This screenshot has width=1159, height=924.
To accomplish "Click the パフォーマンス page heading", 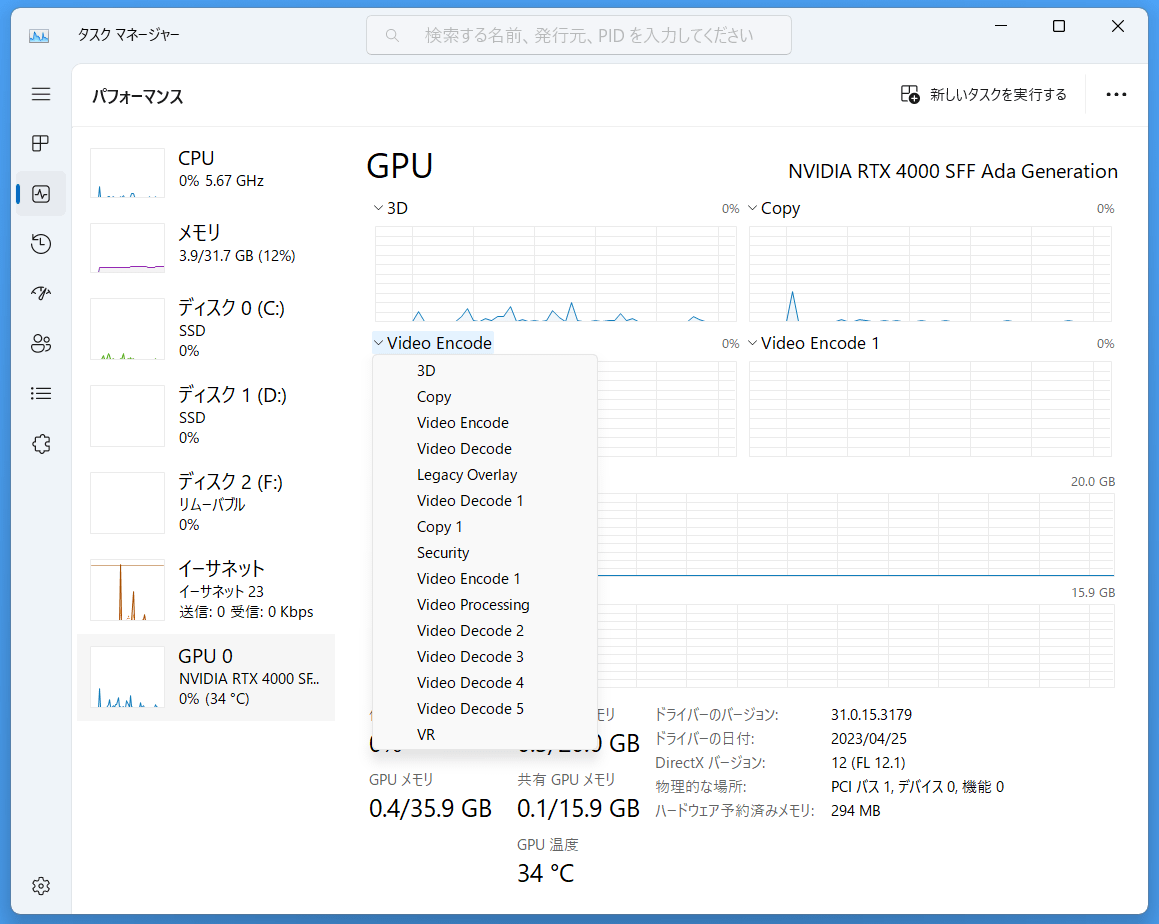I will pos(137,97).
